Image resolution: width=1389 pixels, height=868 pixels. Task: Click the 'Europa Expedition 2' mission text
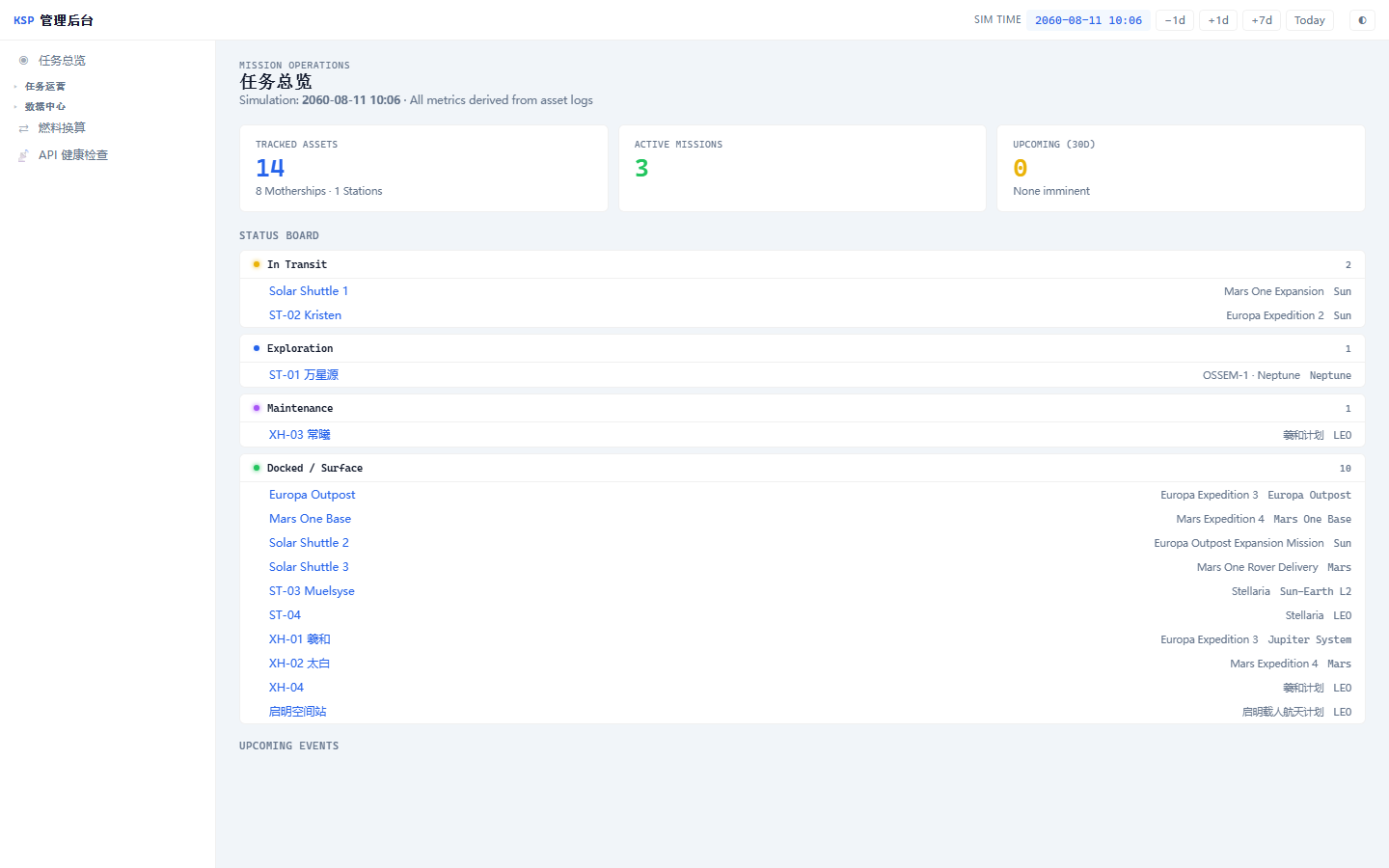click(x=1275, y=315)
